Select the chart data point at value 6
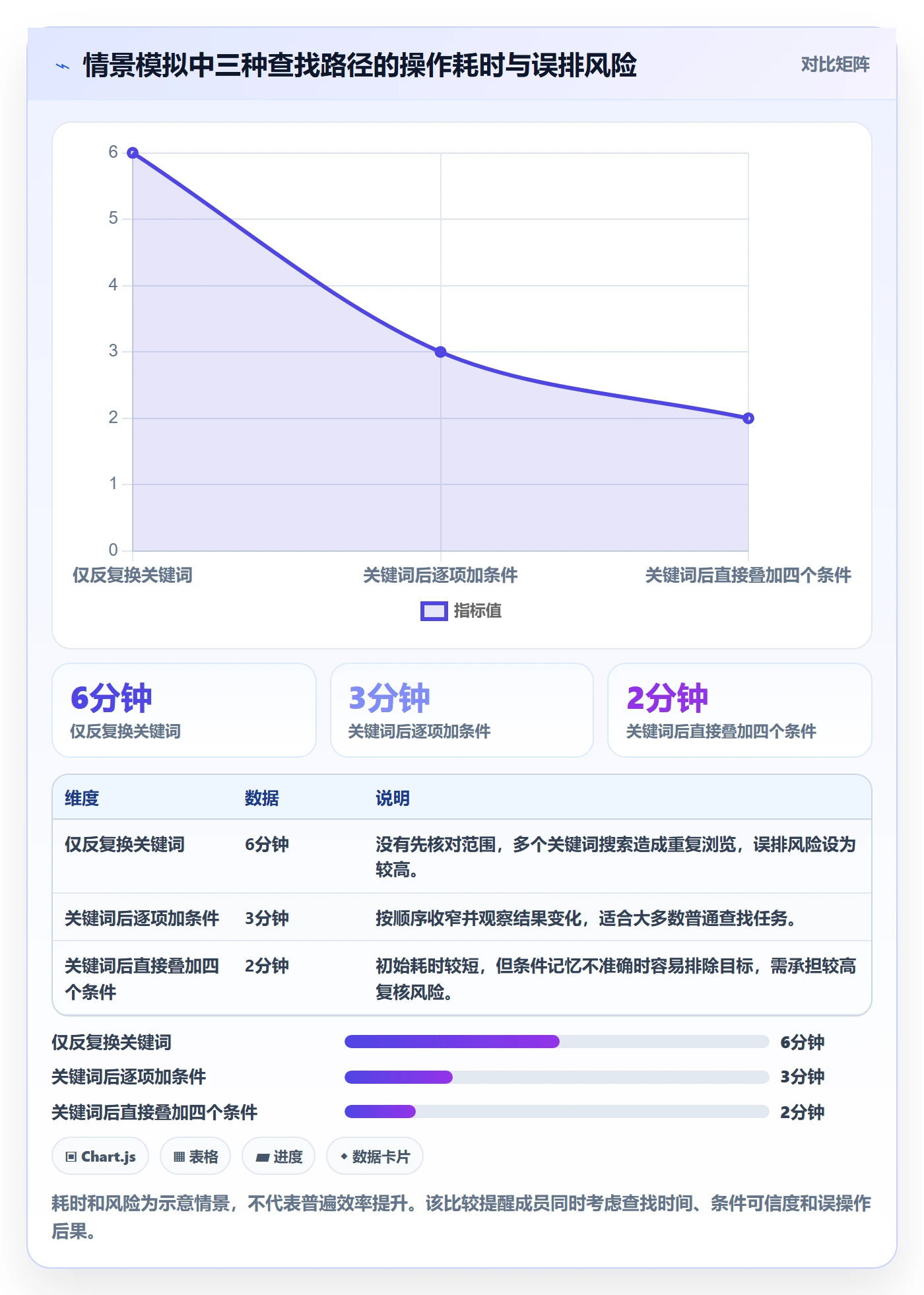 [133, 153]
